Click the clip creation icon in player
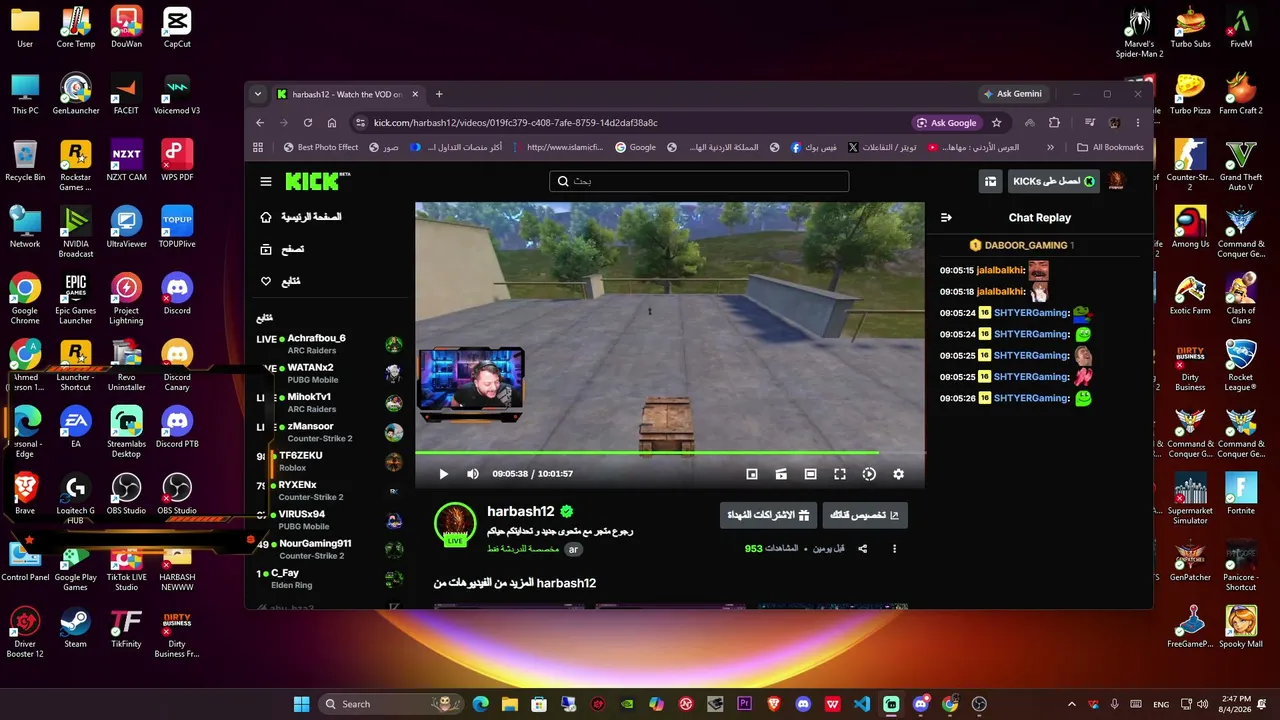Screen dimensions: 1280x720 pos(781,474)
